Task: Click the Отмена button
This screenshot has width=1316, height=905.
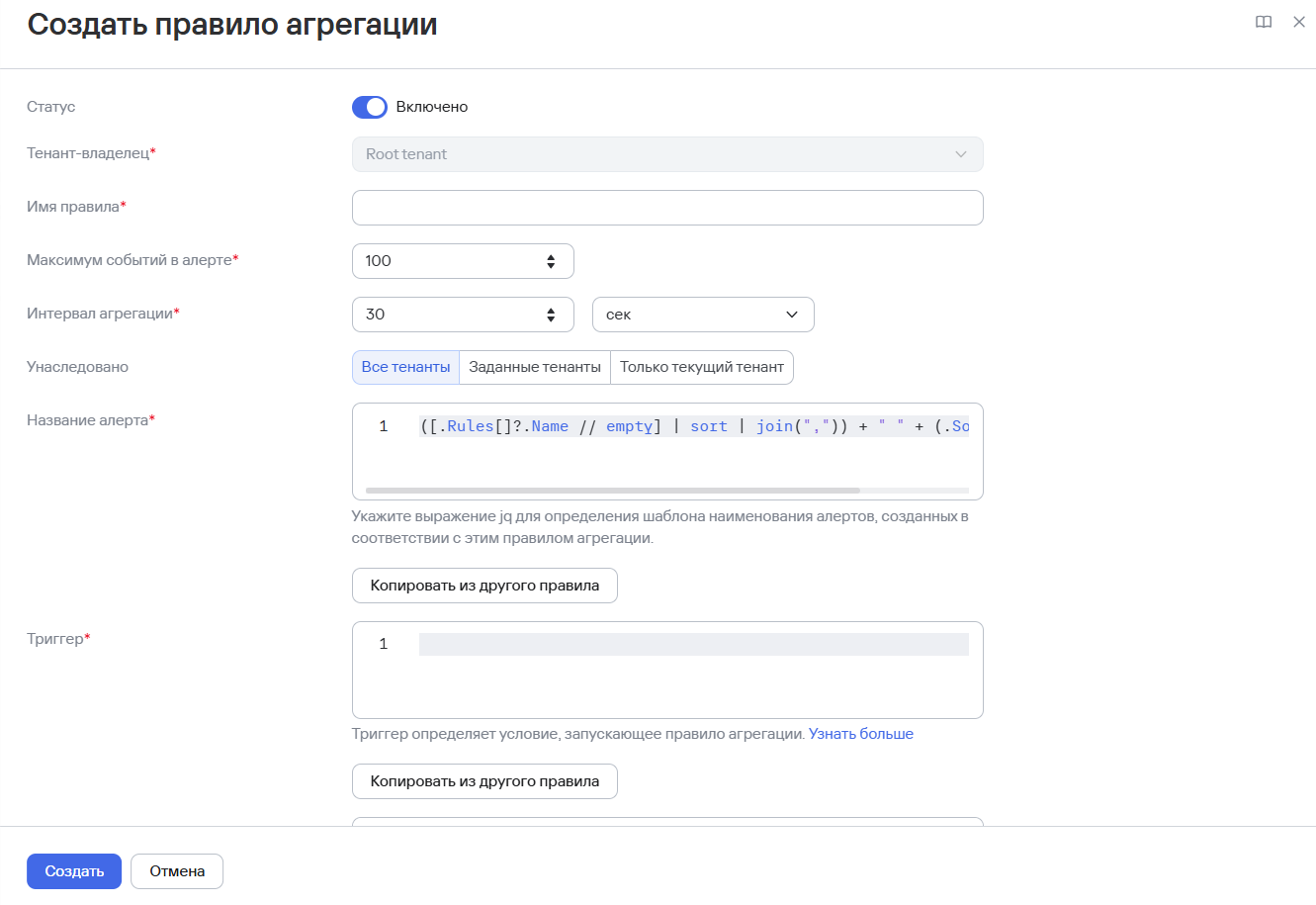Action: [177, 871]
